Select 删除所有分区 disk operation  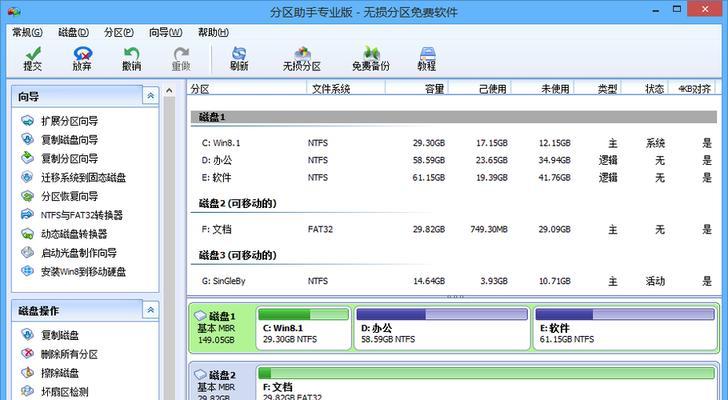pyautogui.click(x=59, y=354)
